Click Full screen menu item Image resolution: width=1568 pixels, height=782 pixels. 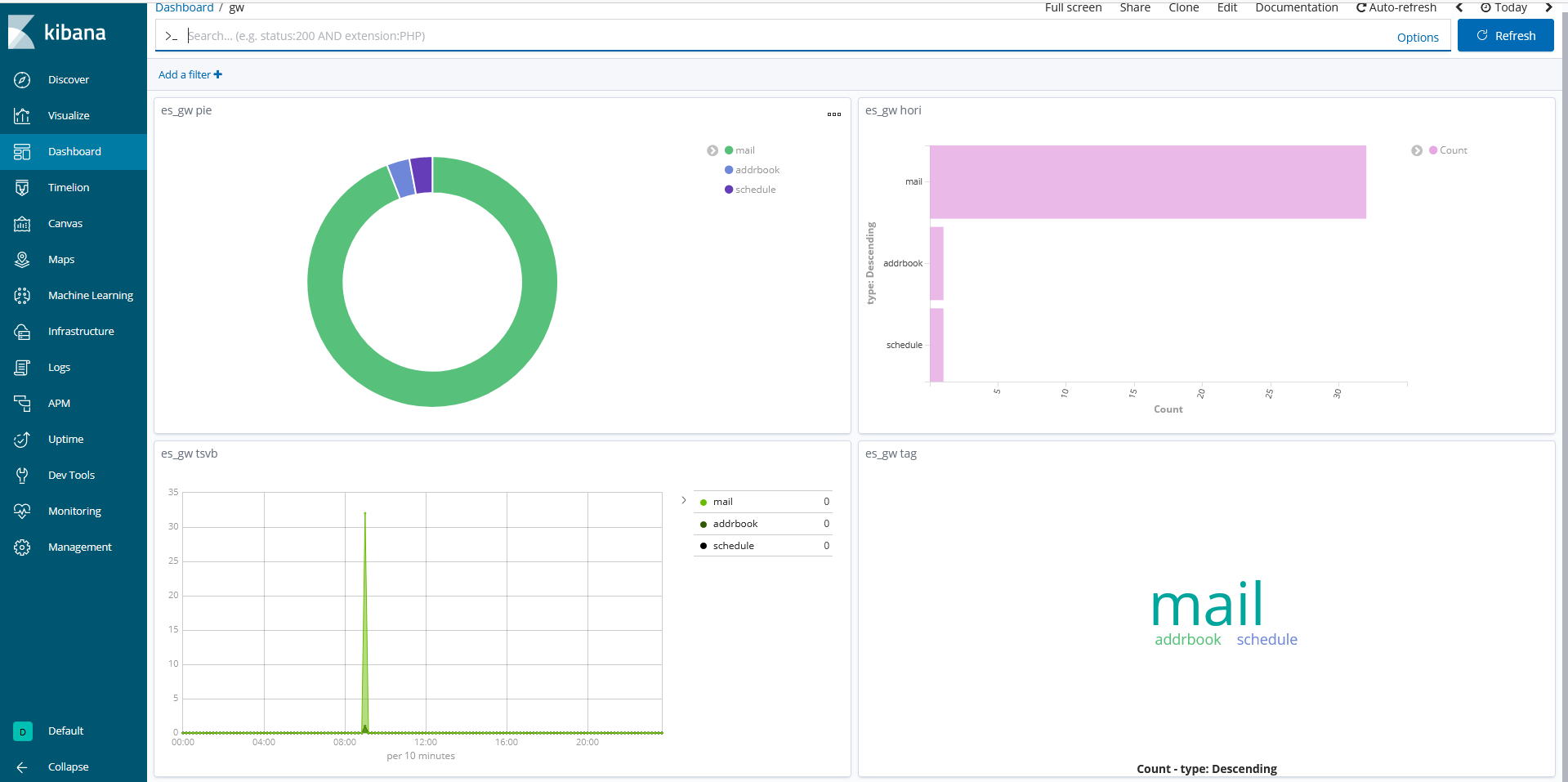1073,7
